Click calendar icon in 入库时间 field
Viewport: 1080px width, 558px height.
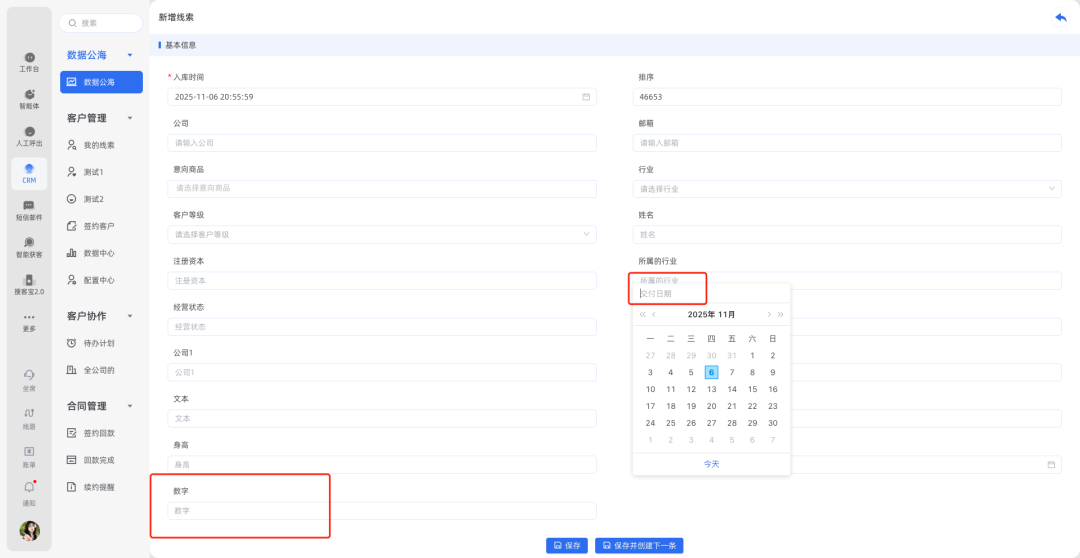586,97
